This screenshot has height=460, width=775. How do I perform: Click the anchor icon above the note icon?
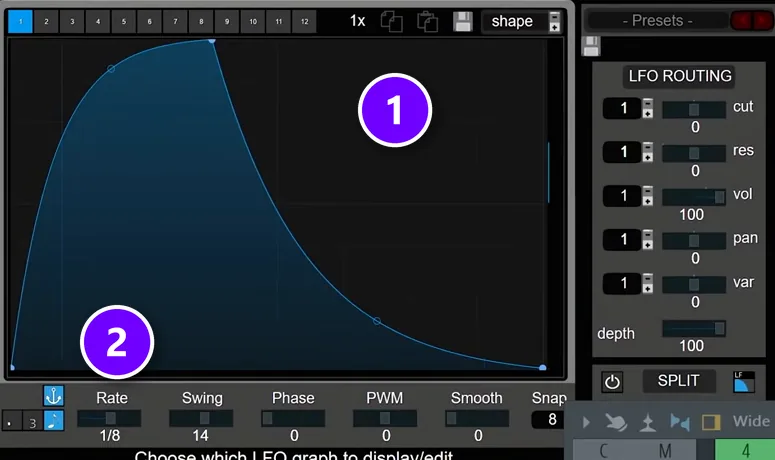click(x=53, y=396)
